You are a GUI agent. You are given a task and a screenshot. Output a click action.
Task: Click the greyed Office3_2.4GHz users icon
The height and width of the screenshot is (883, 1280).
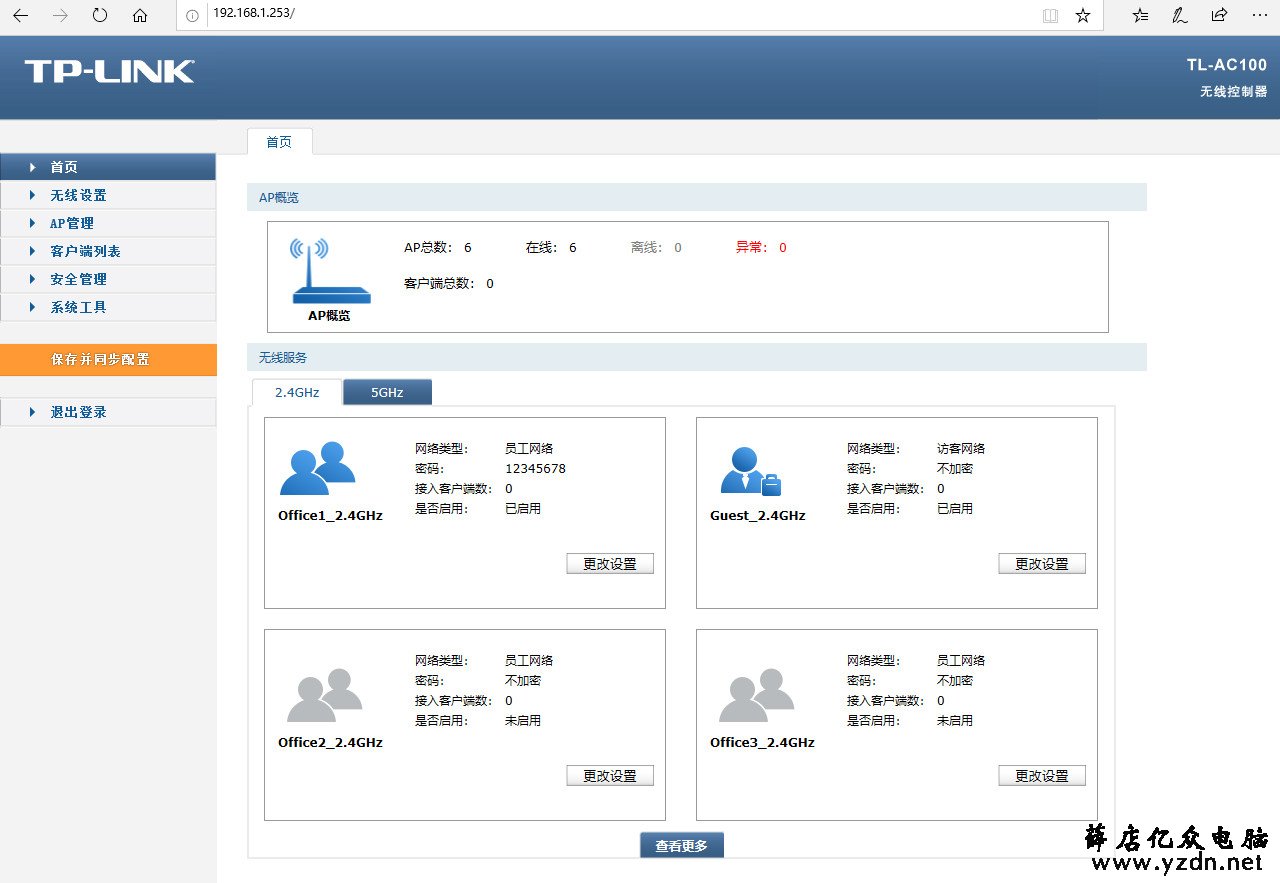(756, 695)
